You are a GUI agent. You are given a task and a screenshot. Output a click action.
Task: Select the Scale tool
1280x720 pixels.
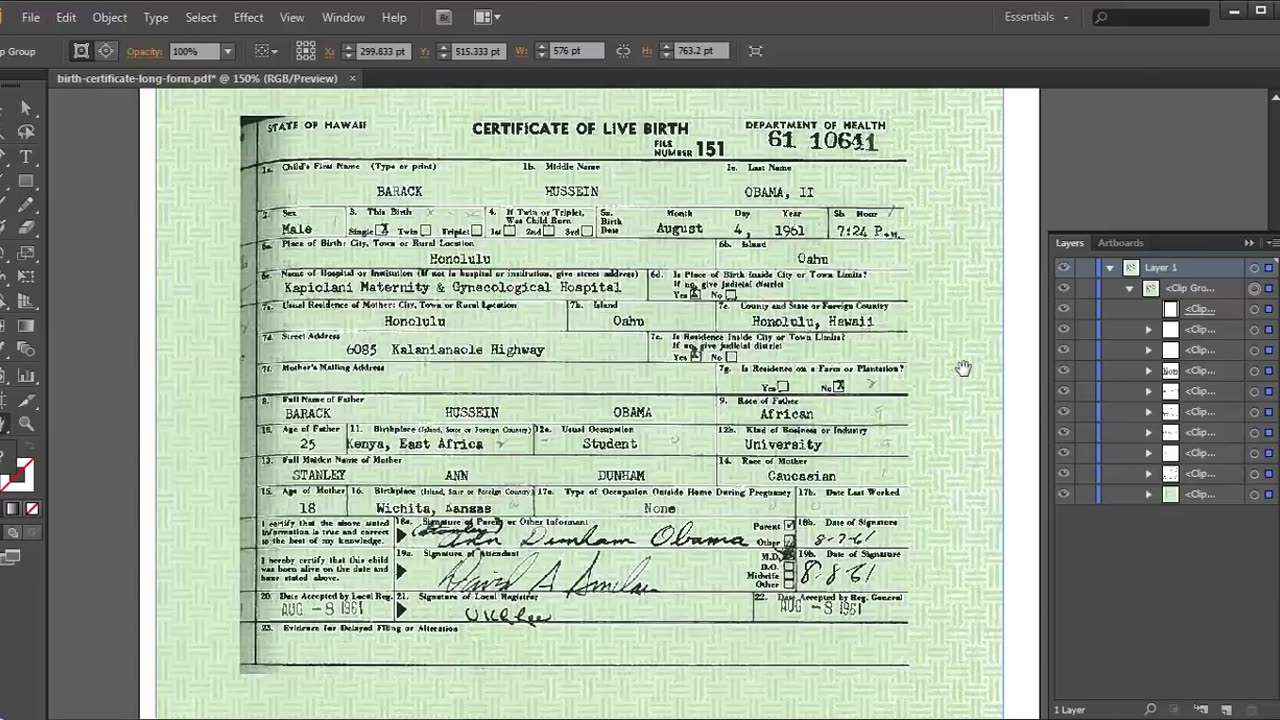coord(26,253)
